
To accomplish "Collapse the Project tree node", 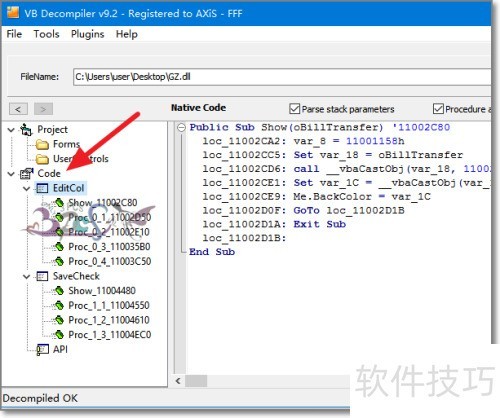I will (11, 130).
